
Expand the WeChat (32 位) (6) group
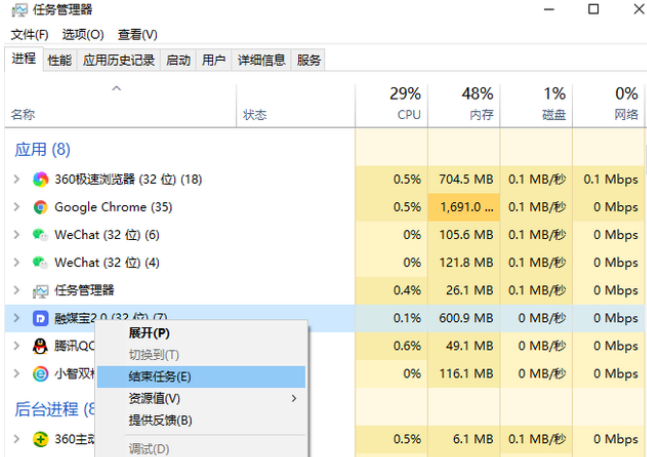[x=17, y=235]
